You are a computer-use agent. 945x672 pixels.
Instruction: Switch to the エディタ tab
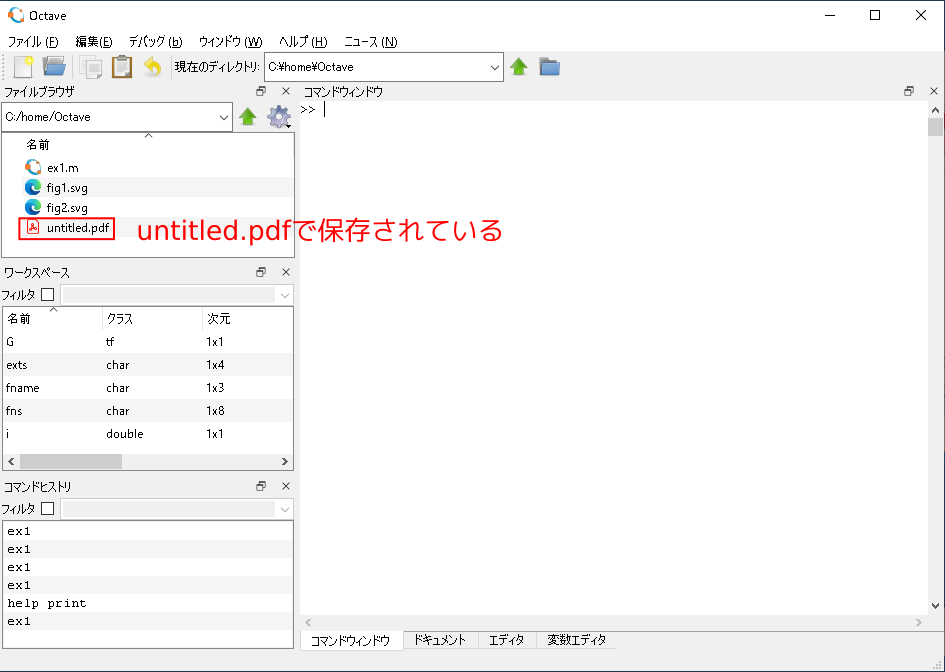[506, 640]
